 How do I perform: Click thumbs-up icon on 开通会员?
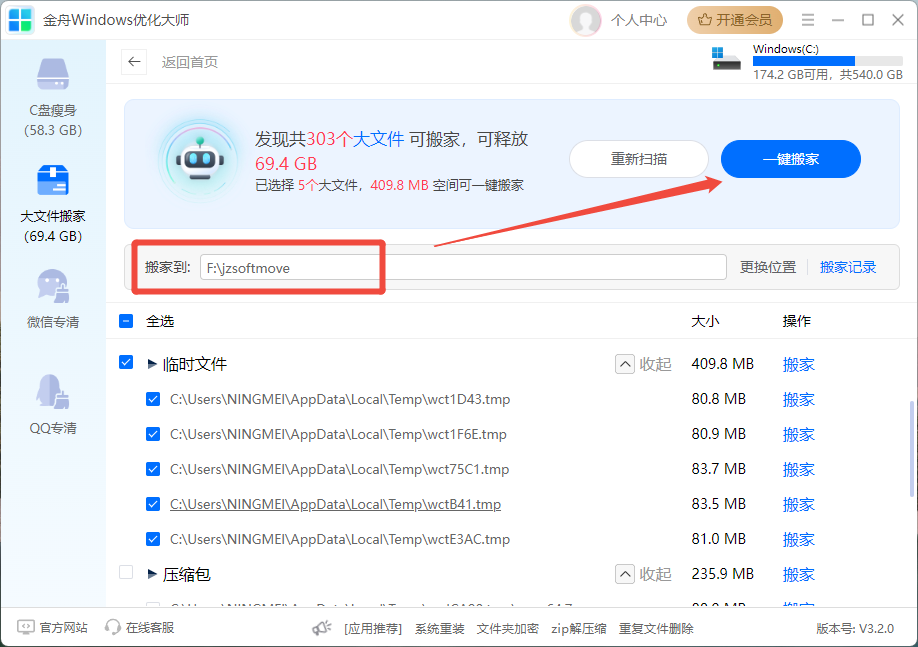tap(705, 20)
